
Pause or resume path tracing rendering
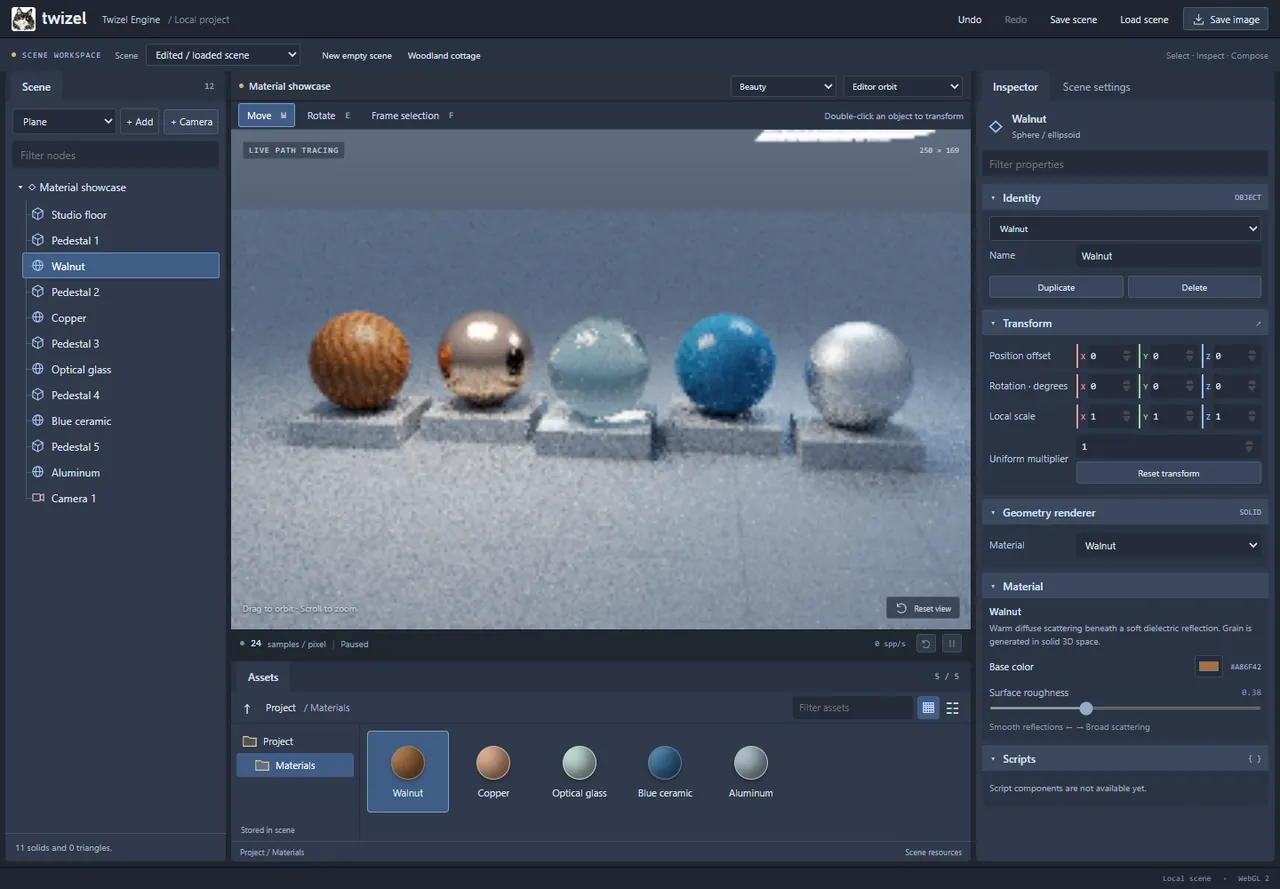(x=952, y=644)
